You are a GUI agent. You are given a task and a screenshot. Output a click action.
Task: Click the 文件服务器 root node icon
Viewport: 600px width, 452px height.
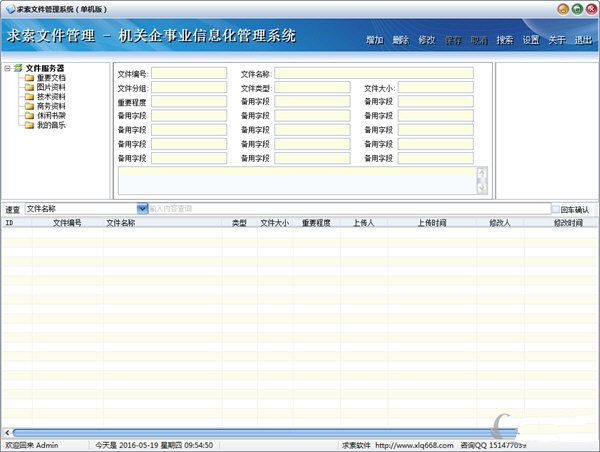pyautogui.click(x=18, y=68)
